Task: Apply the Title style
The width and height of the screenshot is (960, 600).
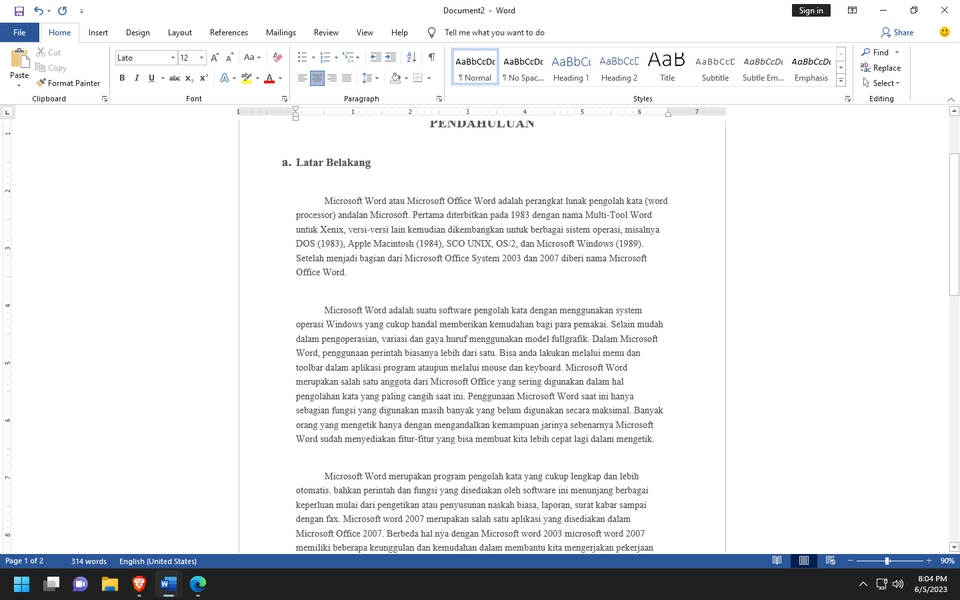Action: tap(667, 67)
